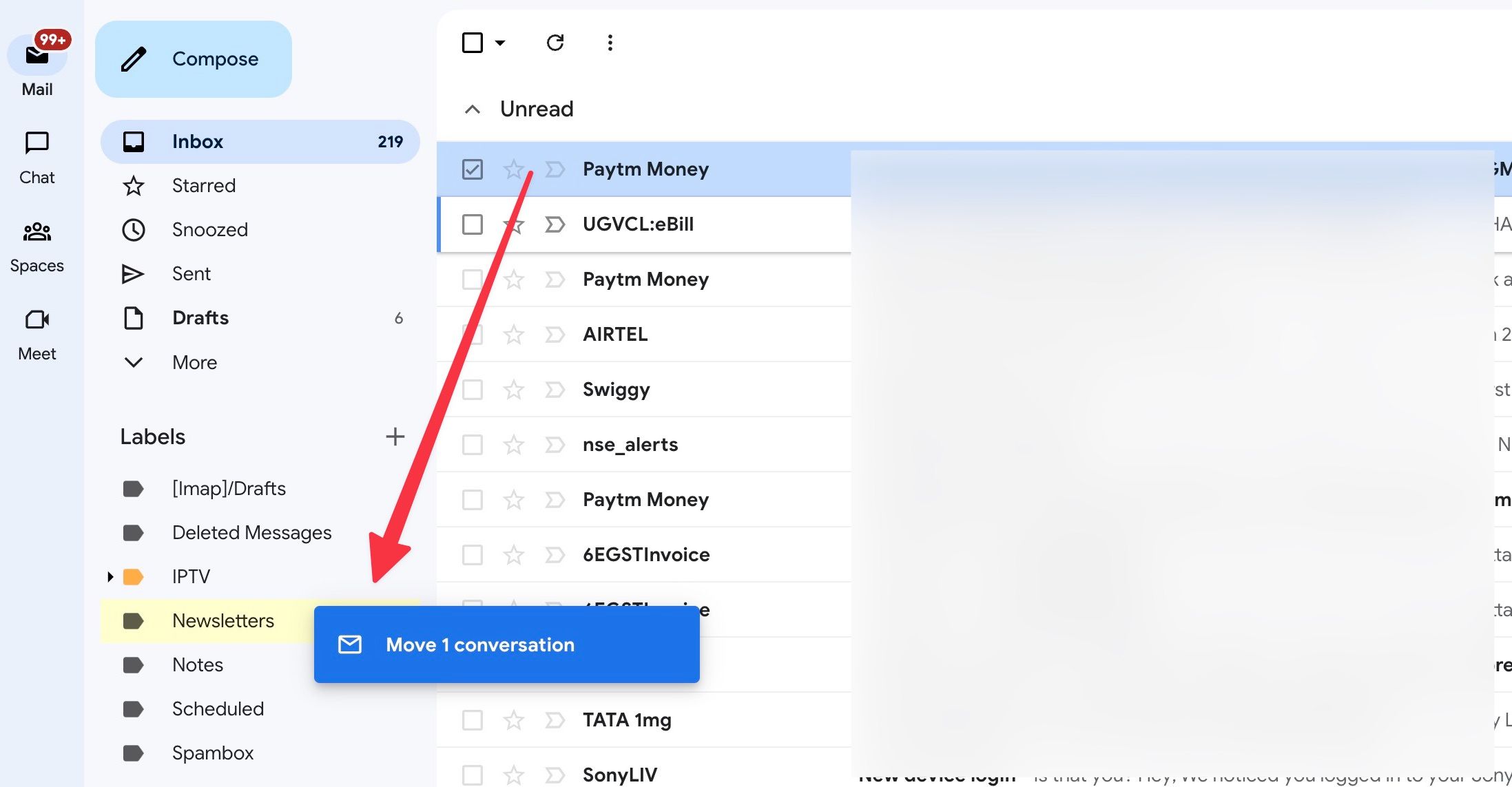Toggle checkbox on Paytm Money email
The image size is (1512, 787).
click(x=472, y=168)
